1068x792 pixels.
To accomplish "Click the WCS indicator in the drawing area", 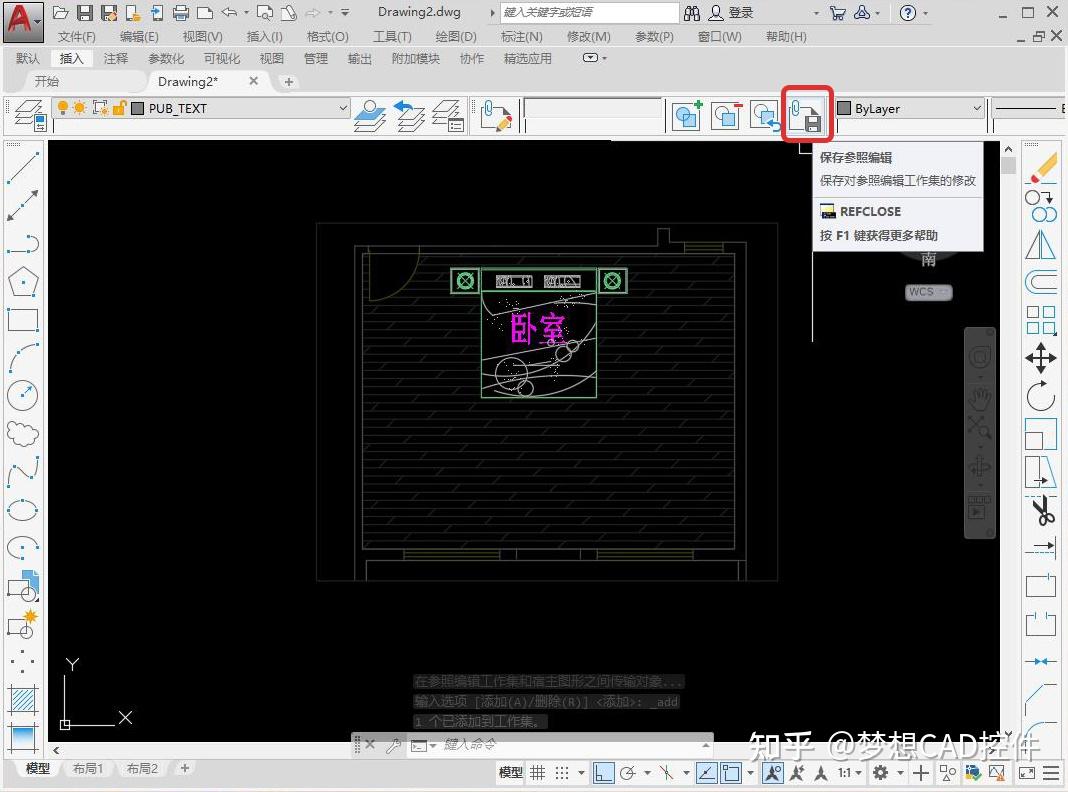I will (x=927, y=292).
